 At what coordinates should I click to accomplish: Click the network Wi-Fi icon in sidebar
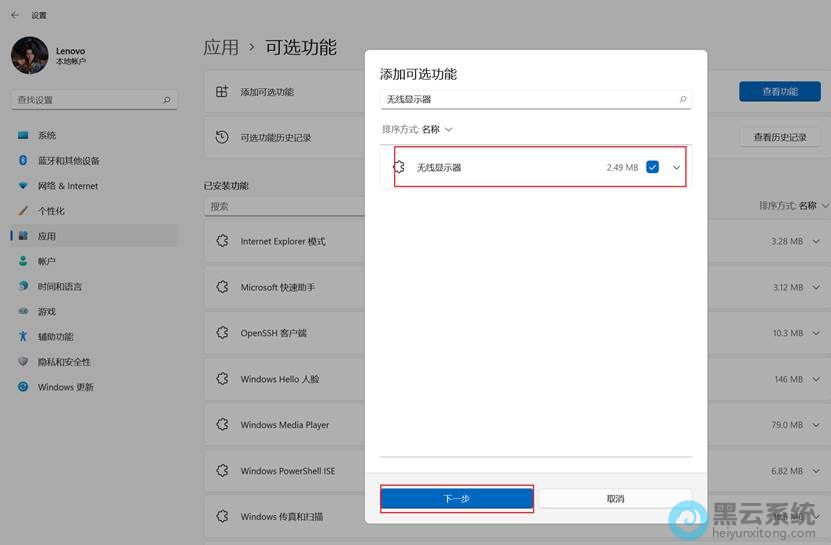23,186
